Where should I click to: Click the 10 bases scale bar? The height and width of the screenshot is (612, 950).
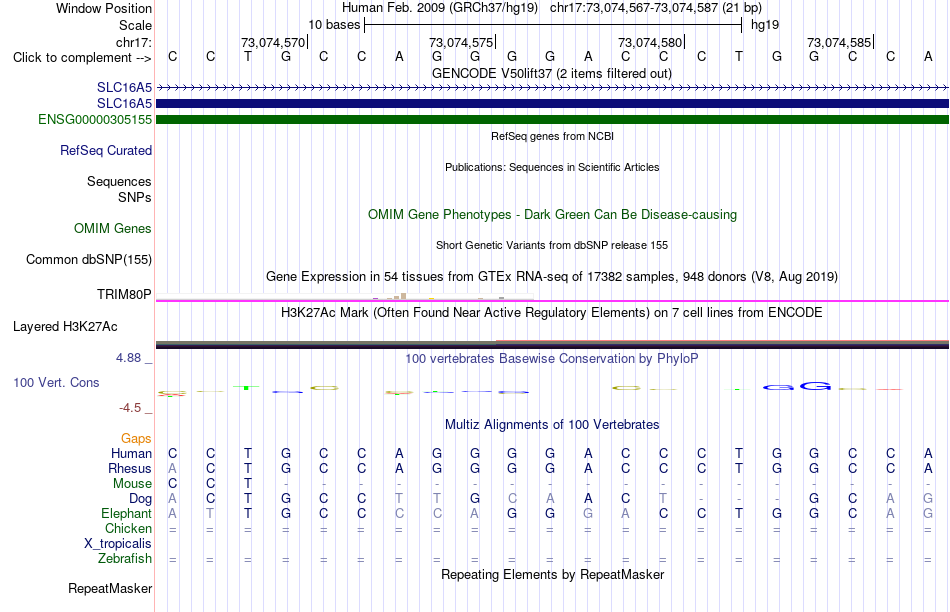[x=553, y=25]
